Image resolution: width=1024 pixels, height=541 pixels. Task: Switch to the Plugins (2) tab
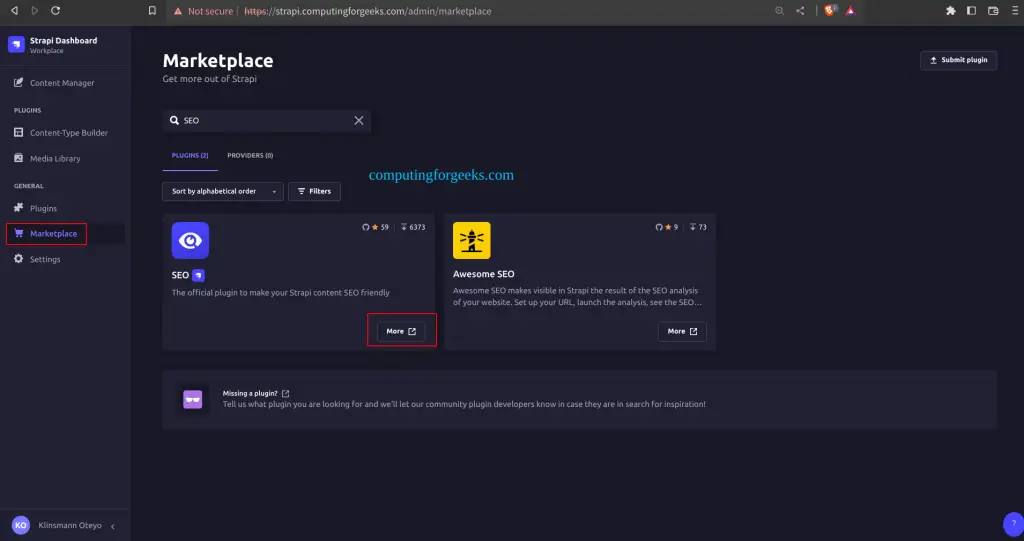coord(190,156)
